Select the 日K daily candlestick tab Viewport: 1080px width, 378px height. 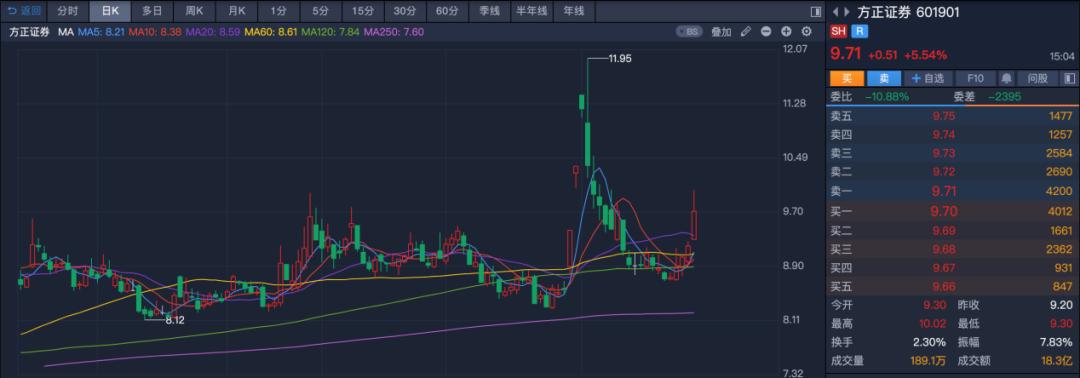point(110,11)
